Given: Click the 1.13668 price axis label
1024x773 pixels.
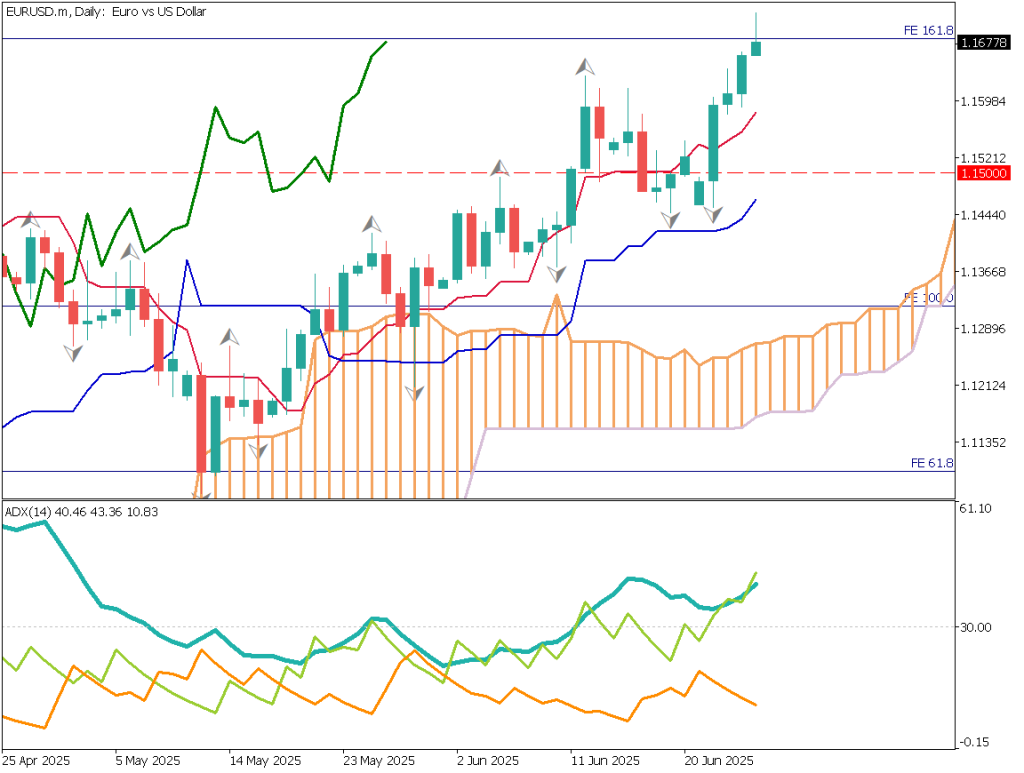Looking at the screenshot, I should tap(983, 272).
